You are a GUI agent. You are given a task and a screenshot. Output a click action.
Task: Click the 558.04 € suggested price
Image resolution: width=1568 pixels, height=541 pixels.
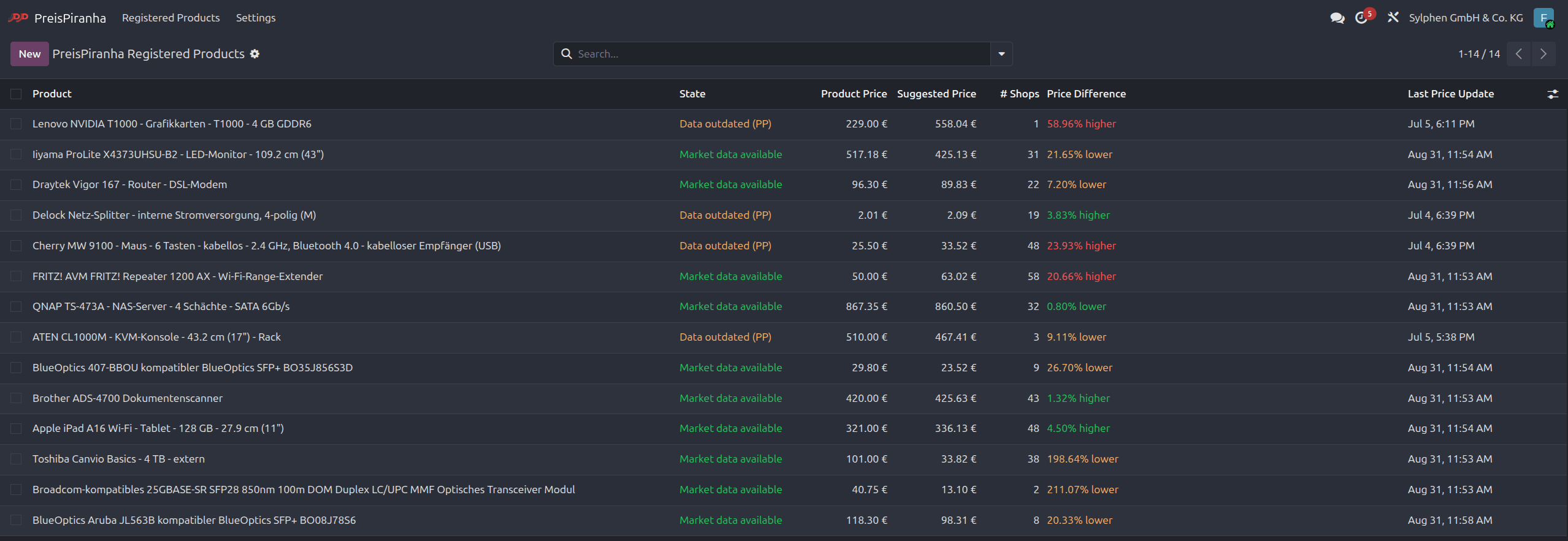(955, 124)
